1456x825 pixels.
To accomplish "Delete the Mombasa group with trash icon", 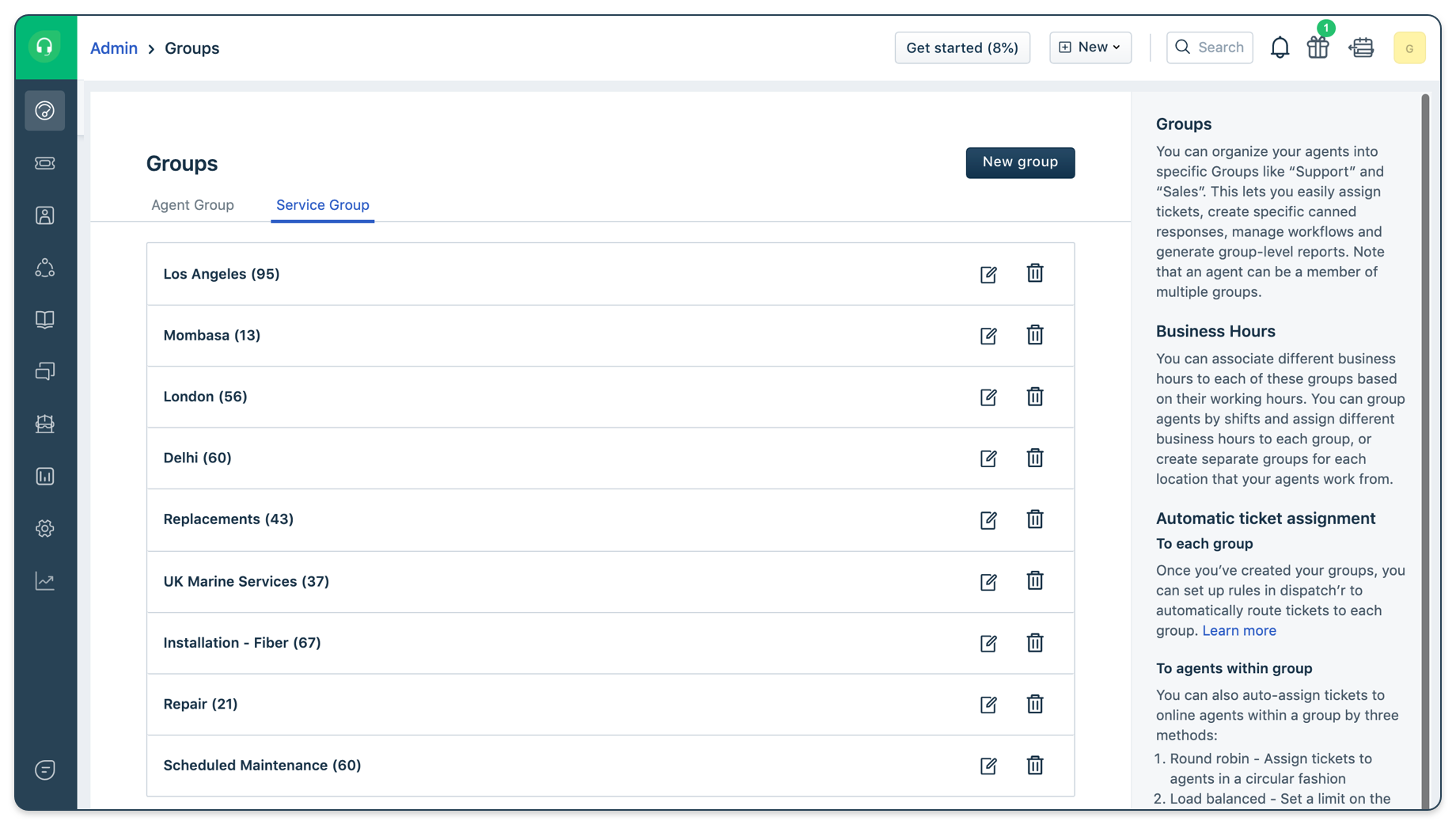I will [x=1034, y=335].
